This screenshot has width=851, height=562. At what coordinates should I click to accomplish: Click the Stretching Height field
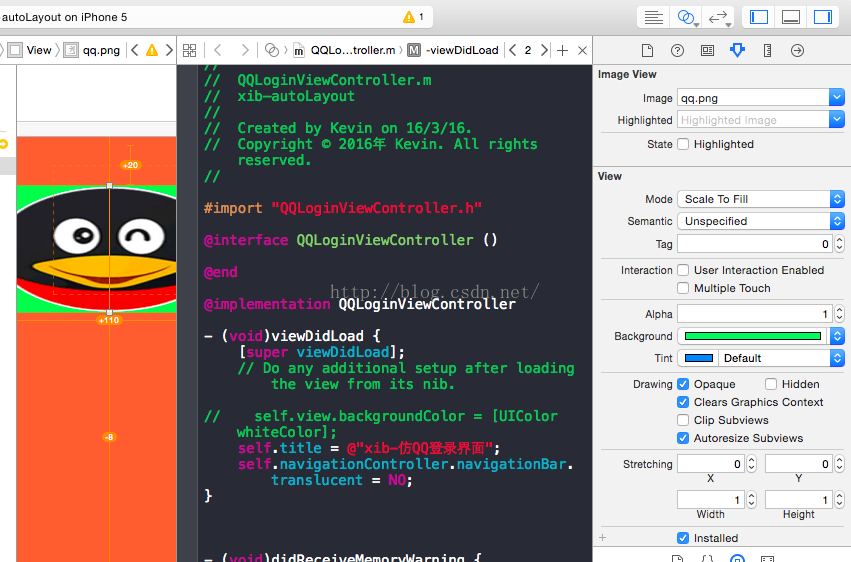point(799,500)
